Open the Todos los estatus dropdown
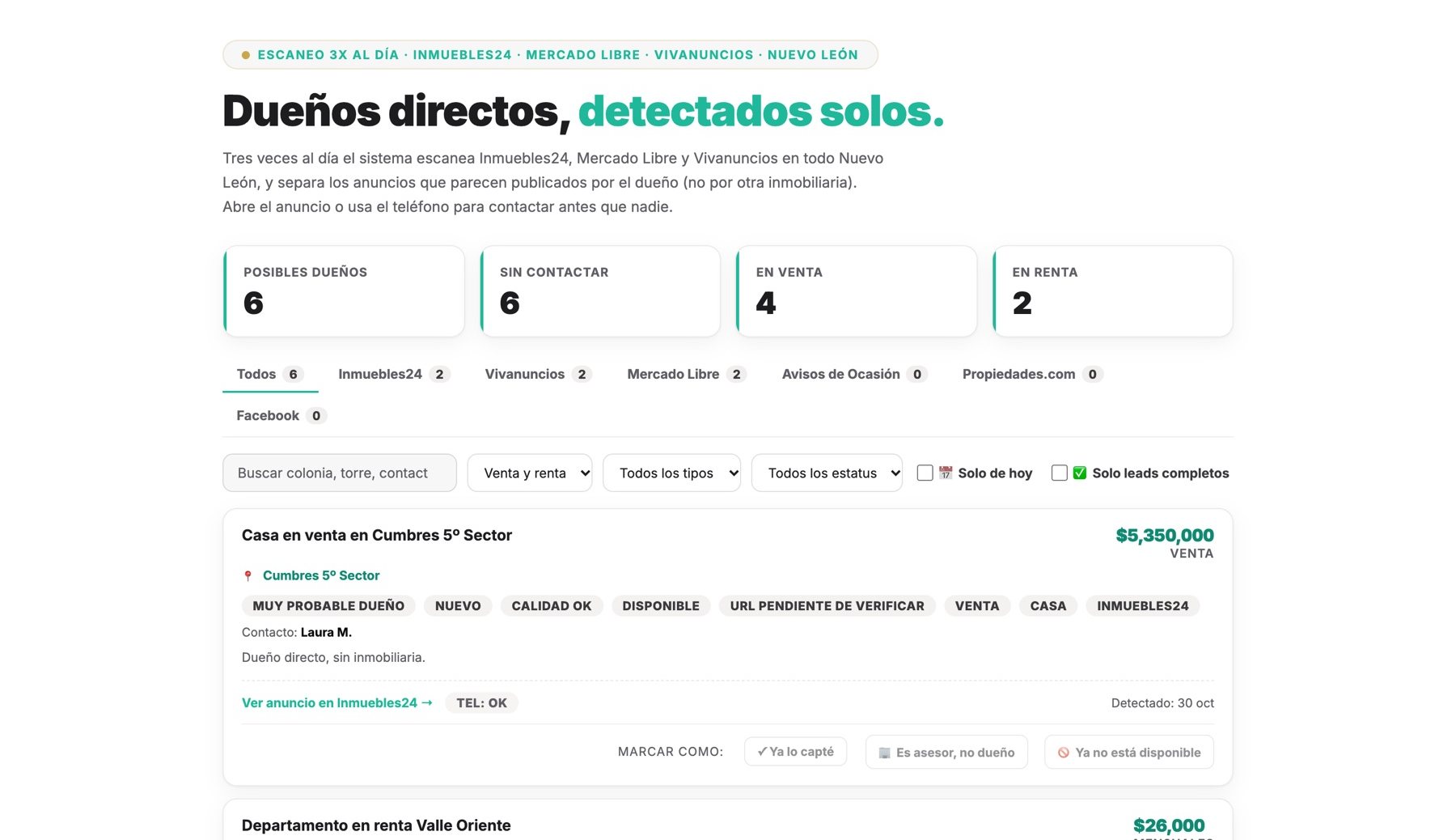 (x=827, y=473)
